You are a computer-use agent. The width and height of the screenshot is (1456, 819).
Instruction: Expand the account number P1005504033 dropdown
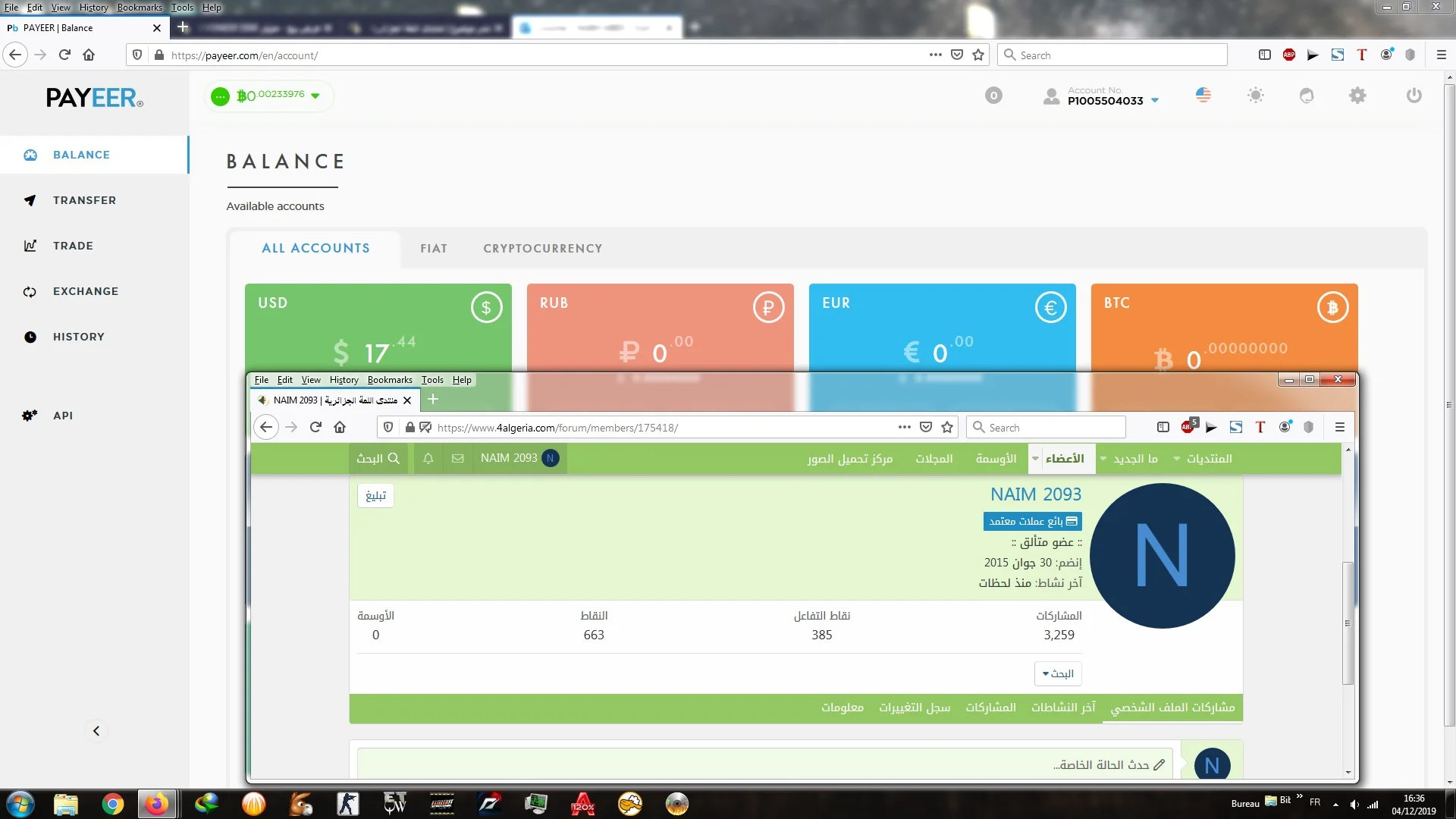(1155, 101)
